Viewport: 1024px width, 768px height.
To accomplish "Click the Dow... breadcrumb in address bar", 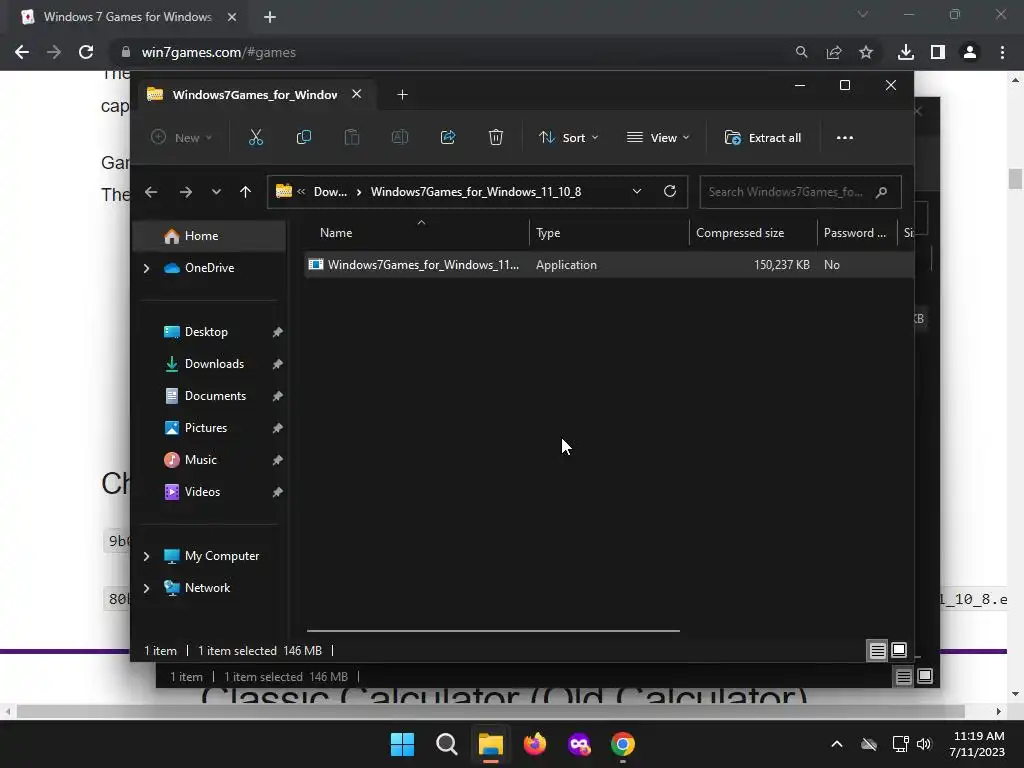I will pos(330,192).
